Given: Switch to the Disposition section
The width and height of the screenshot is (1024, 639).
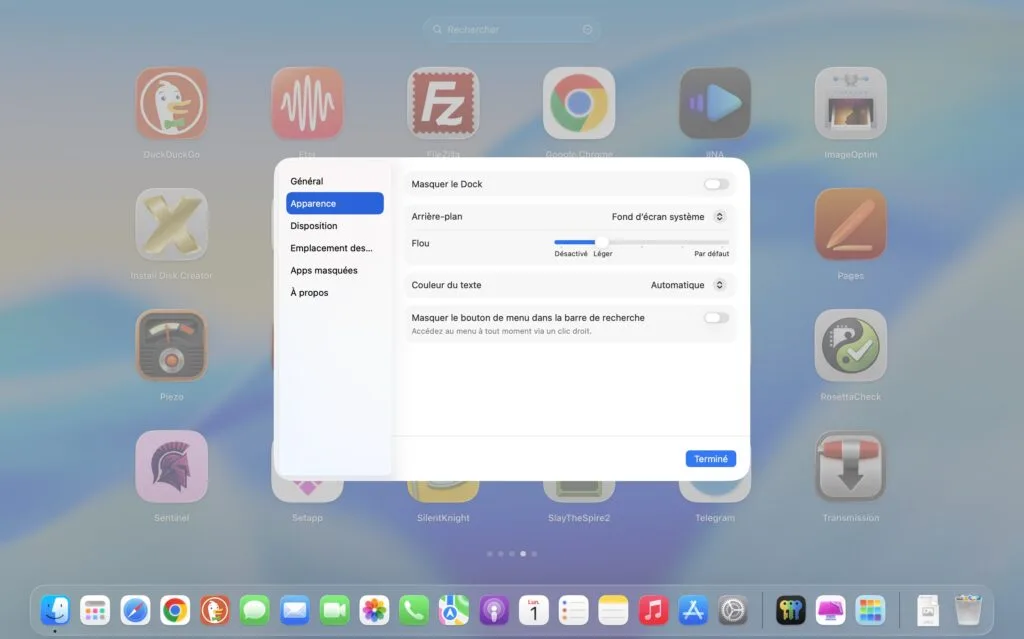Looking at the screenshot, I should click(334, 225).
